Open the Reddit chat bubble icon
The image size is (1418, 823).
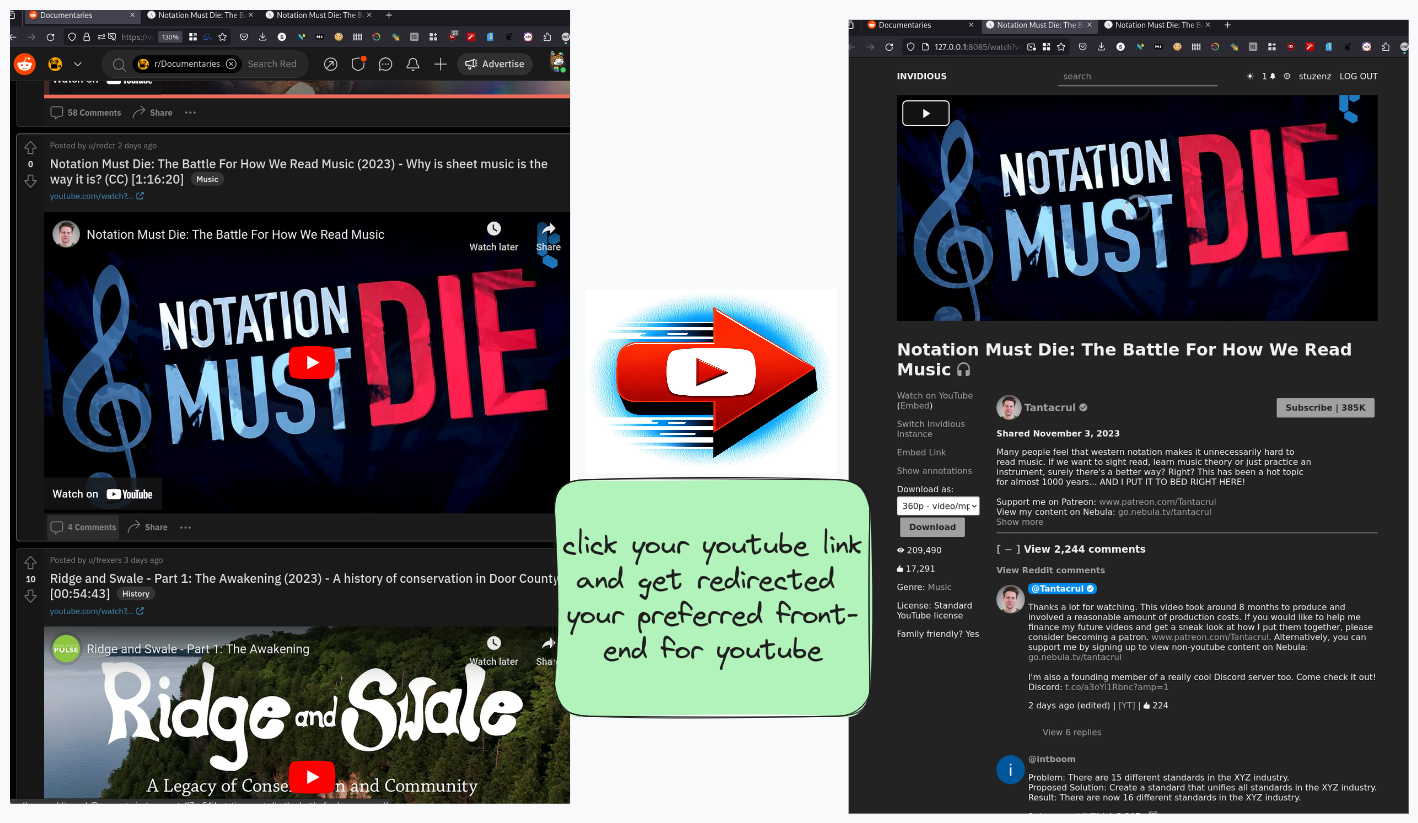coord(385,64)
